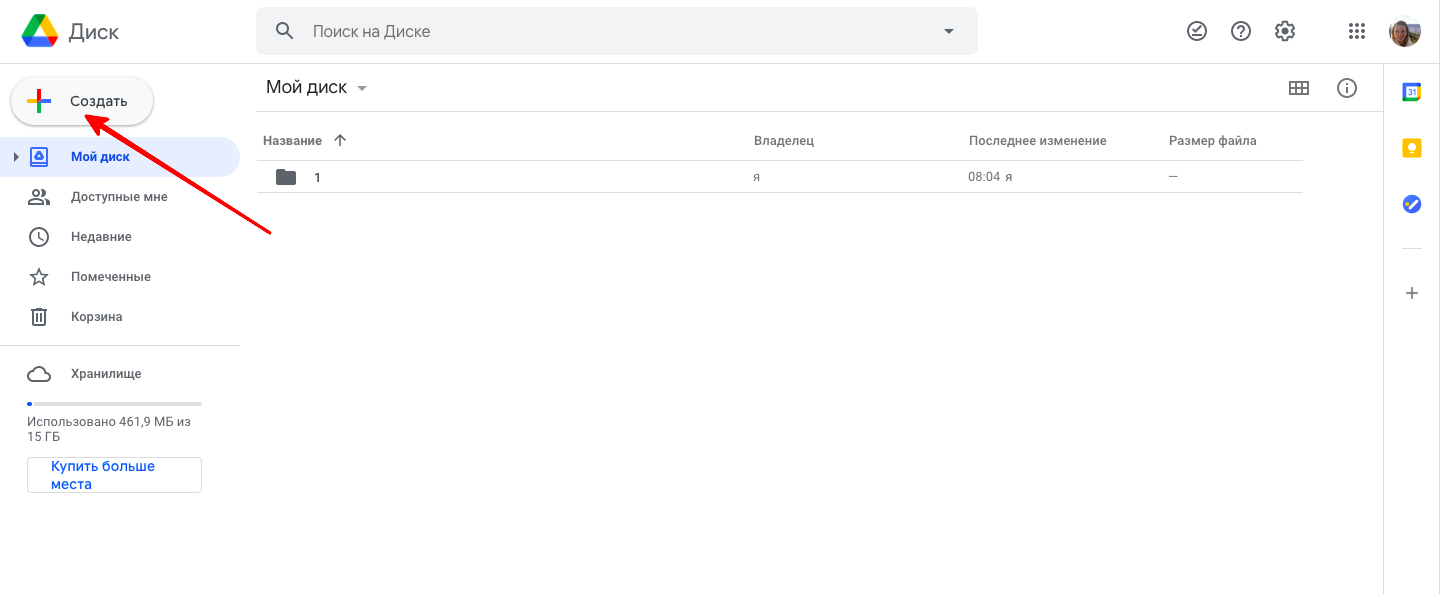
Task: Click the offline ready status icon
Action: [x=1197, y=31]
